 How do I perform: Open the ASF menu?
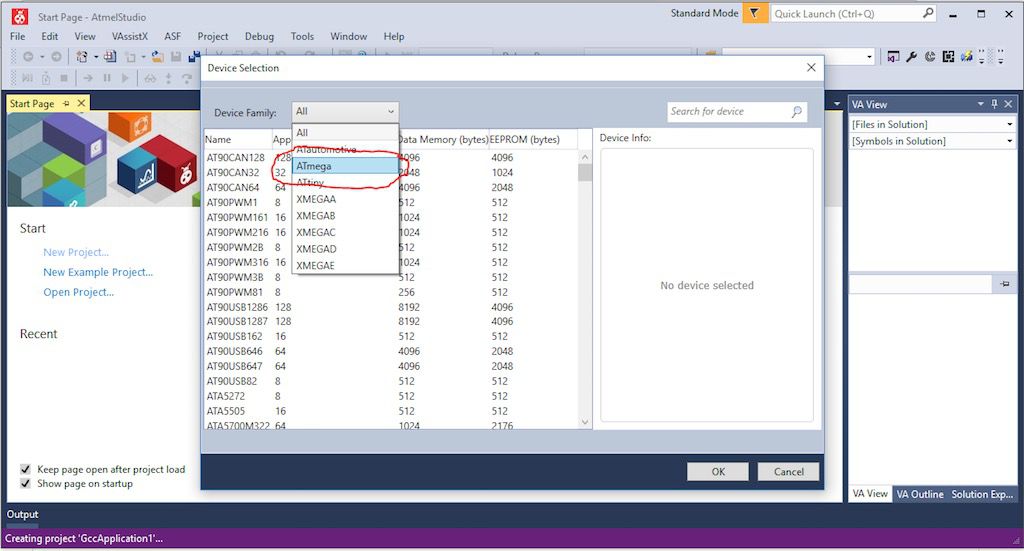point(172,37)
